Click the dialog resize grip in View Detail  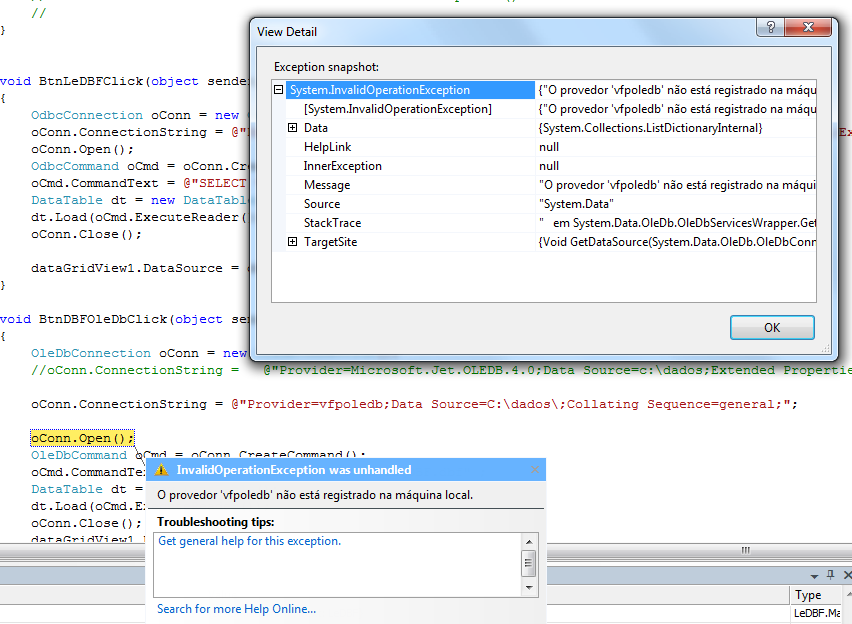point(826,348)
